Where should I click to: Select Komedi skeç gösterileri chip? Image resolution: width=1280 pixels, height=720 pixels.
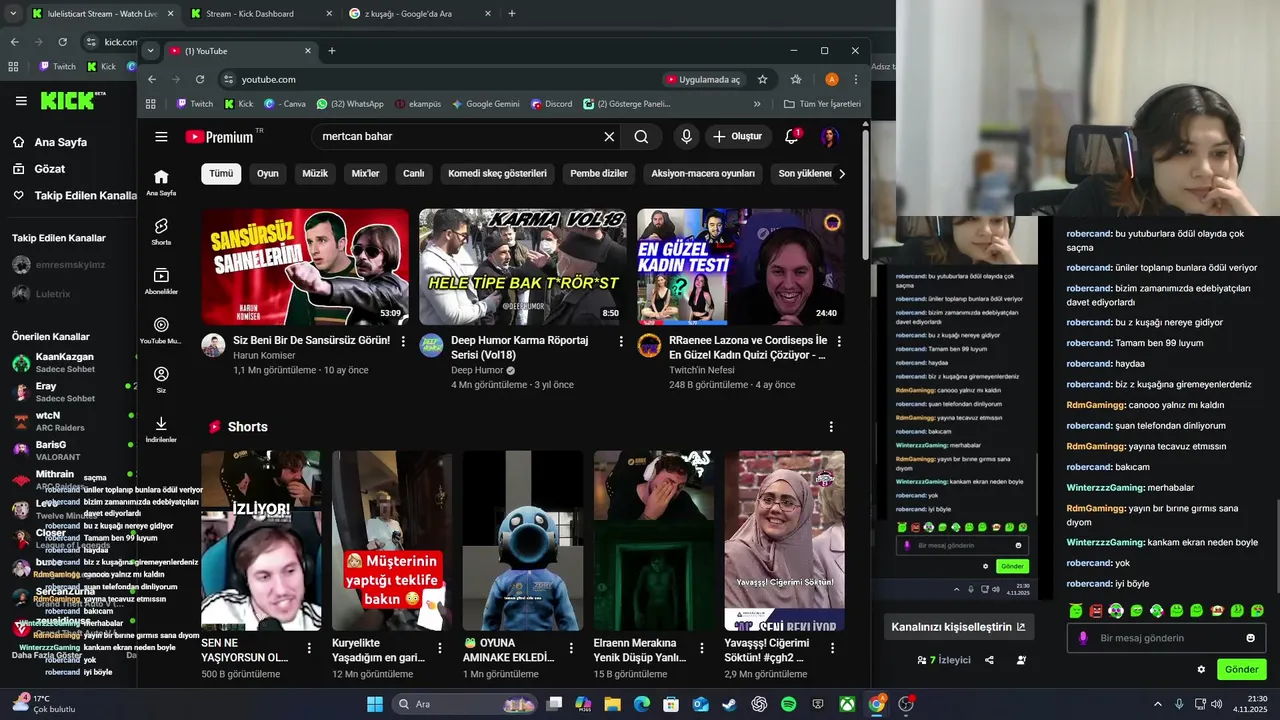pos(498,173)
